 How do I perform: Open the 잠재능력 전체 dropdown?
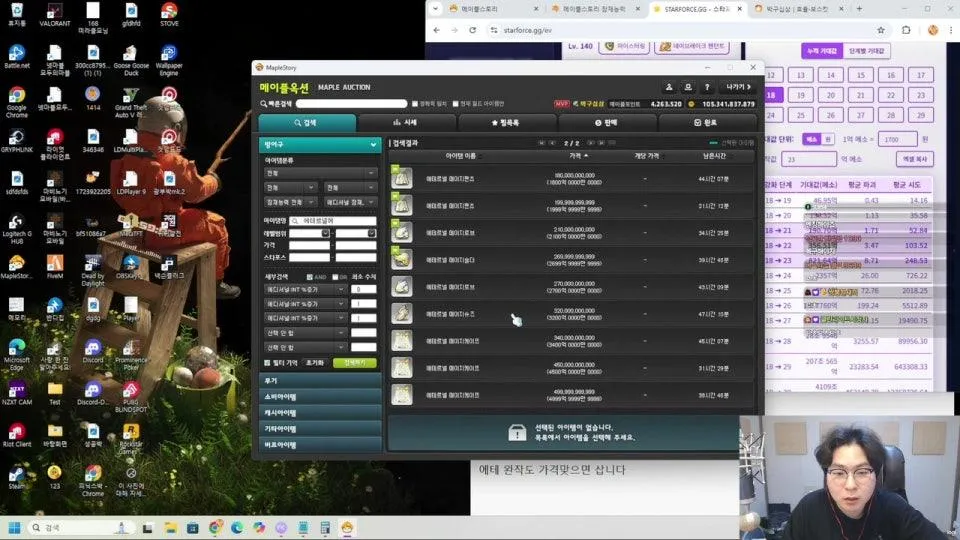point(290,202)
